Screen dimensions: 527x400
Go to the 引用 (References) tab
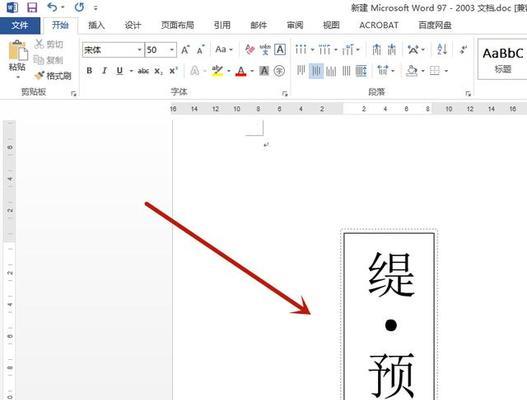tap(222, 25)
